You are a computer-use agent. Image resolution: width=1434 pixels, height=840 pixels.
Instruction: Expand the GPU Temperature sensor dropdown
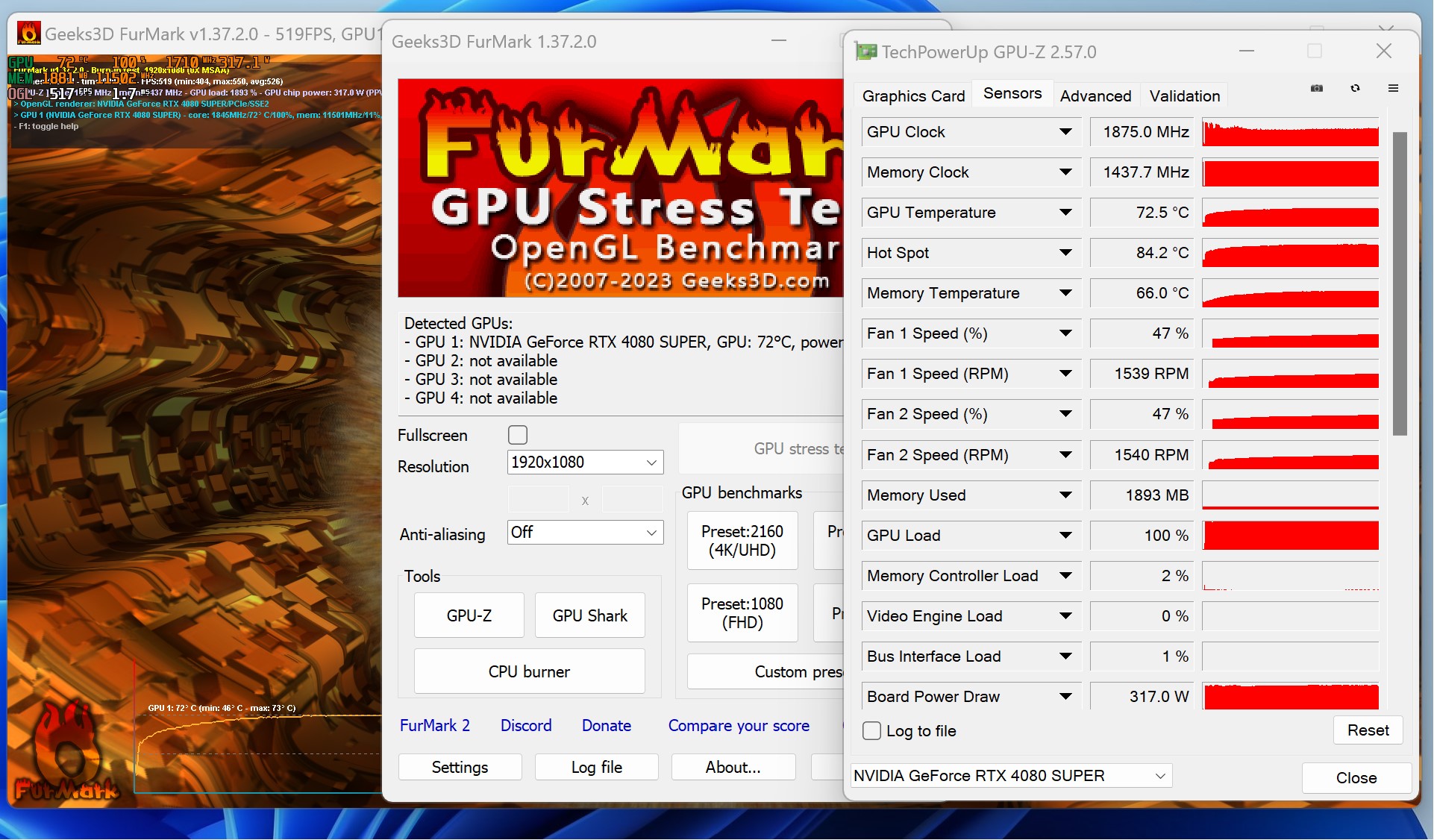pos(1065,213)
